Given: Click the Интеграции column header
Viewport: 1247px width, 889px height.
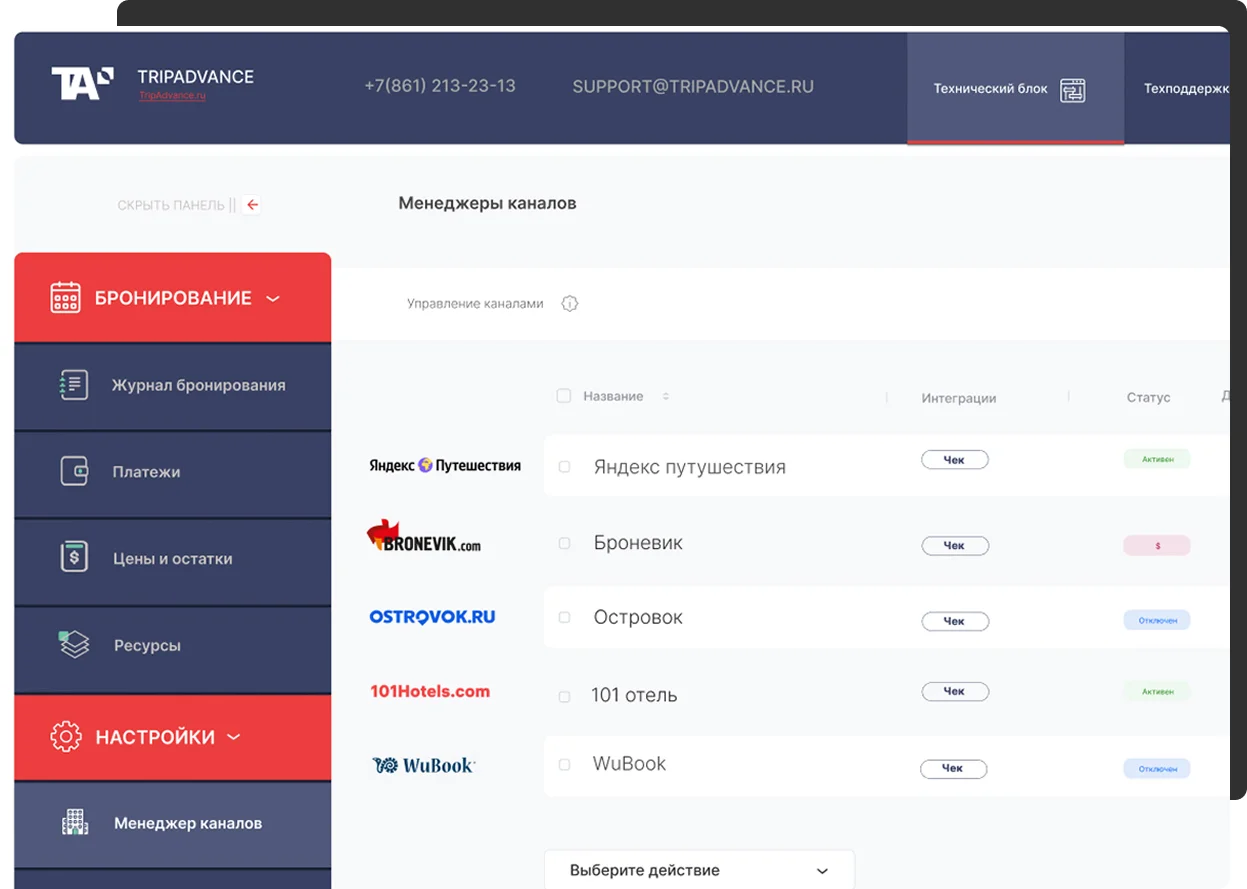Looking at the screenshot, I should [959, 398].
